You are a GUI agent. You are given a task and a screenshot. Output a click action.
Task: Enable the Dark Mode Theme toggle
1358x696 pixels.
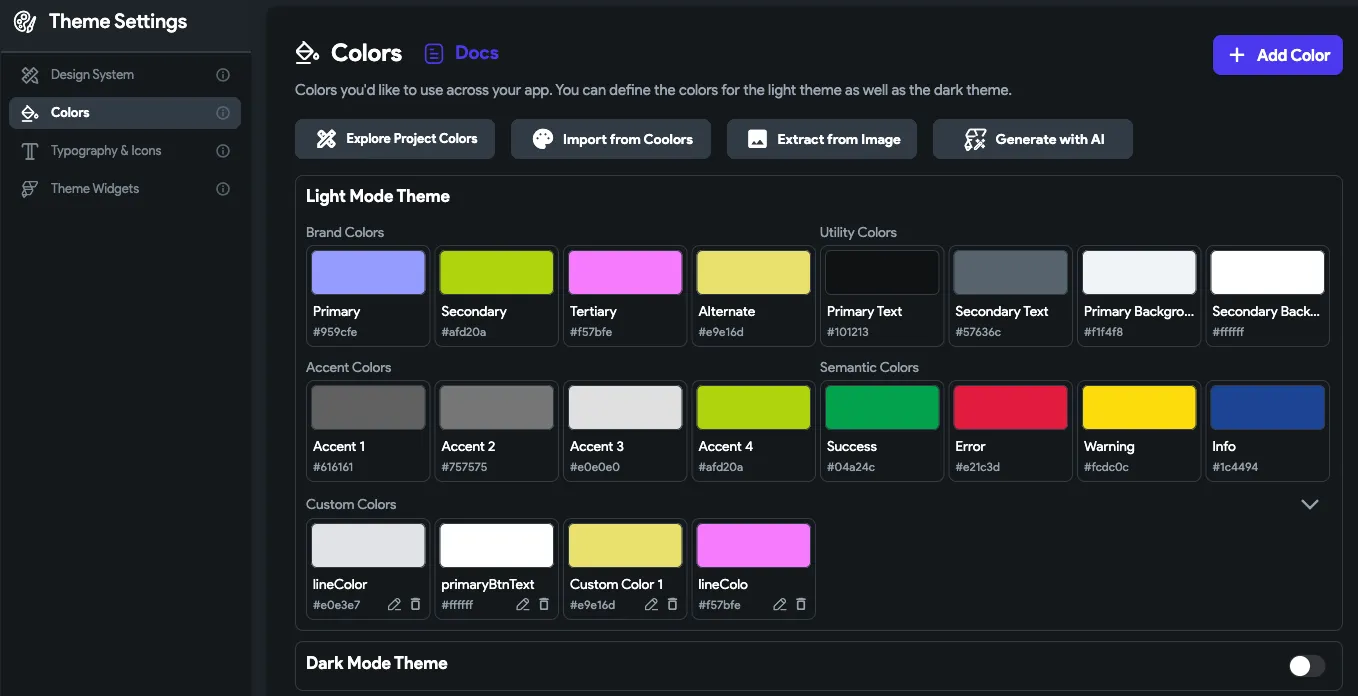[1306, 666]
